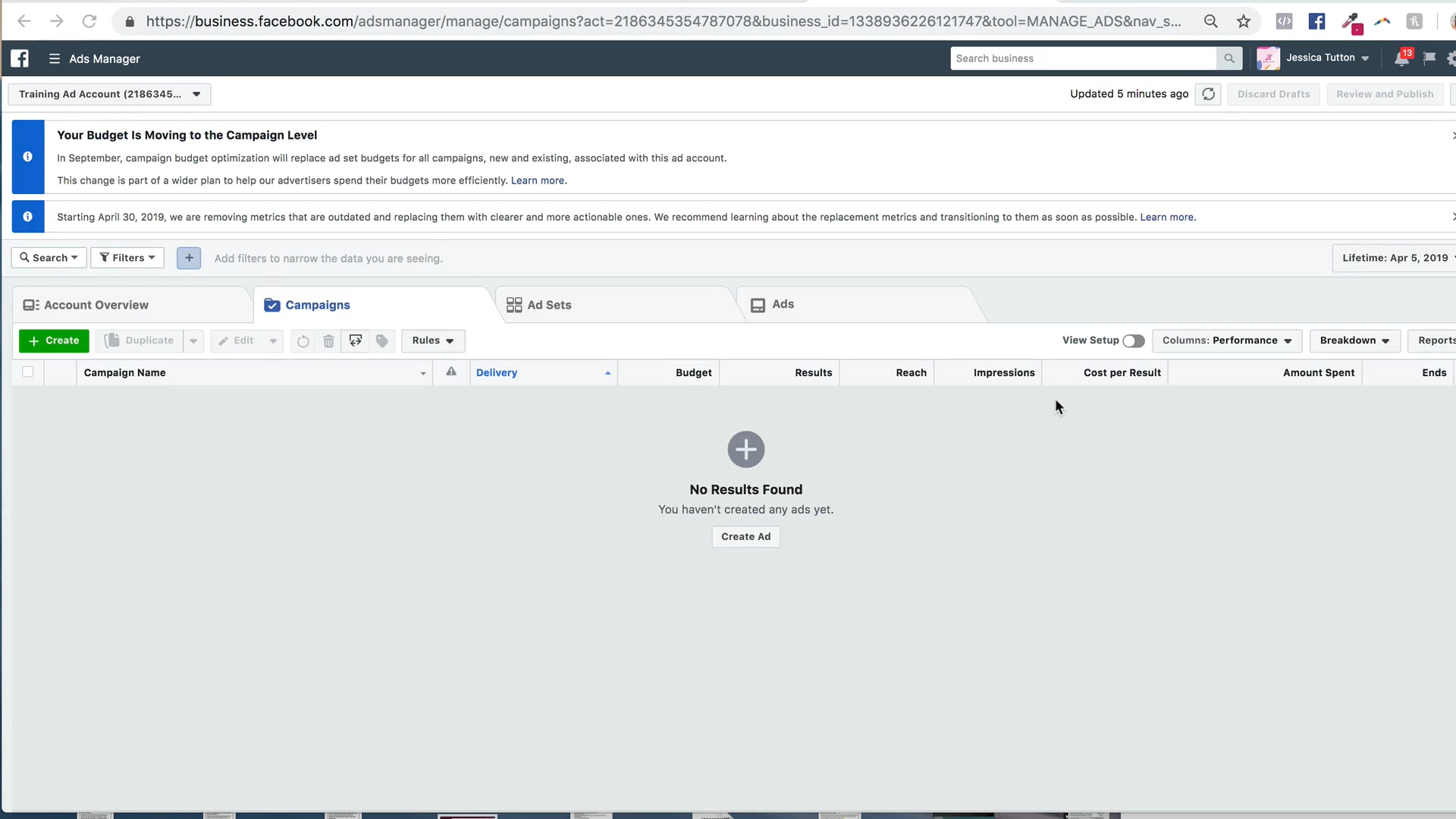Viewport: 1456px width, 819px height.
Task: Open the Ads Manager hamburger menu
Action: click(x=54, y=58)
